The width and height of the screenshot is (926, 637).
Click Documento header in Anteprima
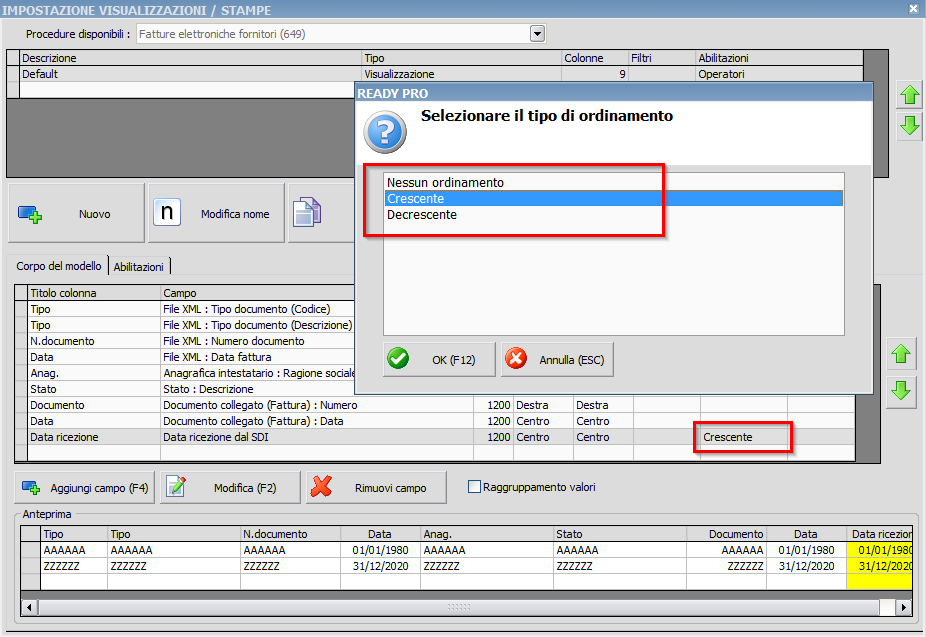[x=726, y=534]
